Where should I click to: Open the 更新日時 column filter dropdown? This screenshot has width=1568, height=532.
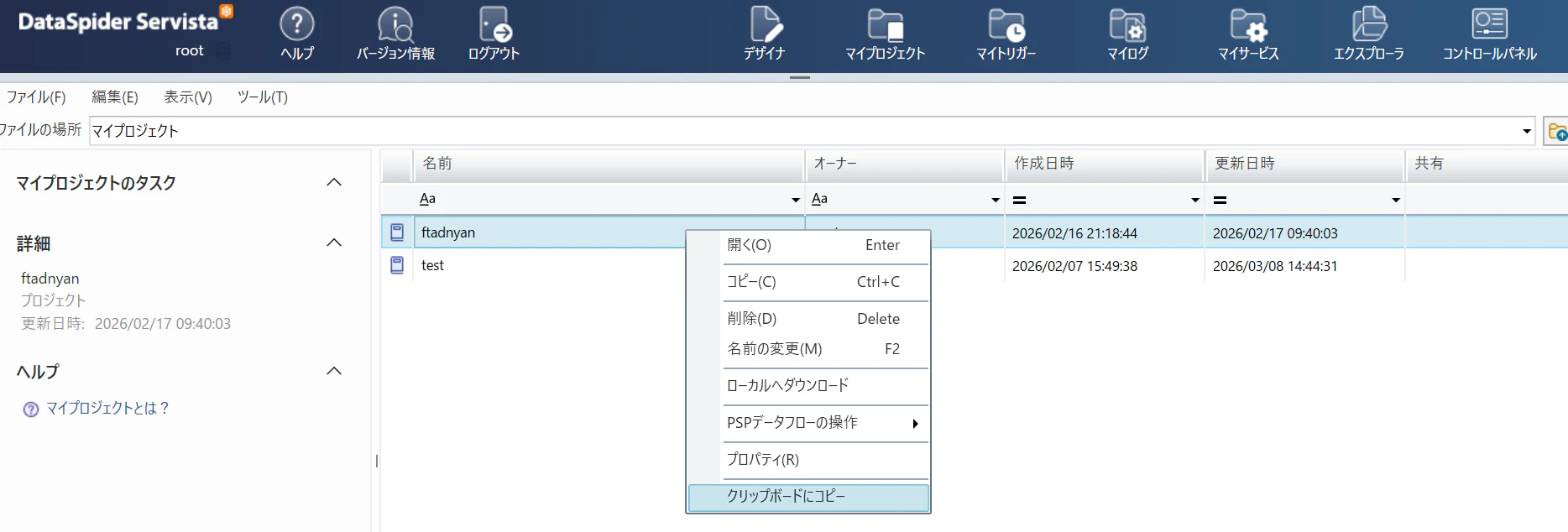(x=1396, y=200)
